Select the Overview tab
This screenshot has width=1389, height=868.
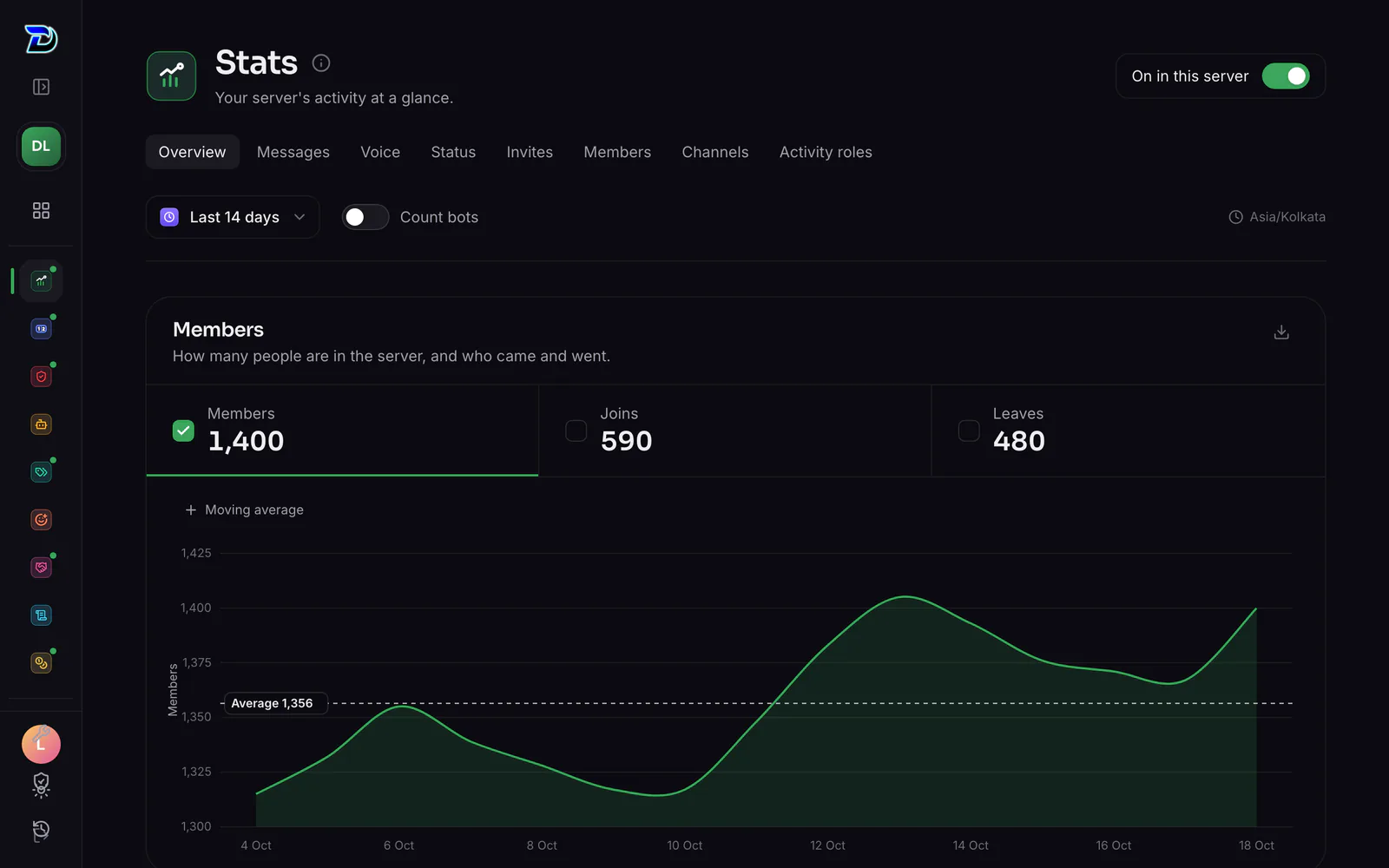coord(192,152)
